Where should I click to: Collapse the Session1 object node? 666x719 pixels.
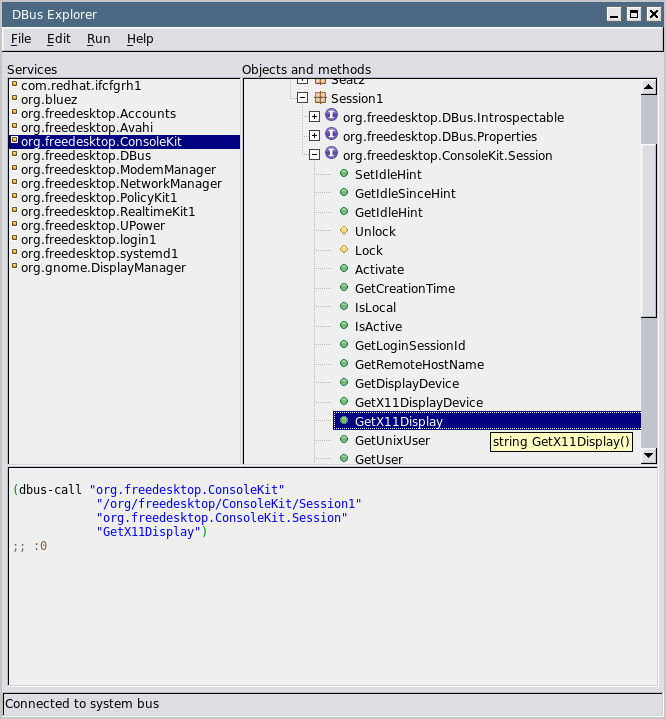click(302, 98)
